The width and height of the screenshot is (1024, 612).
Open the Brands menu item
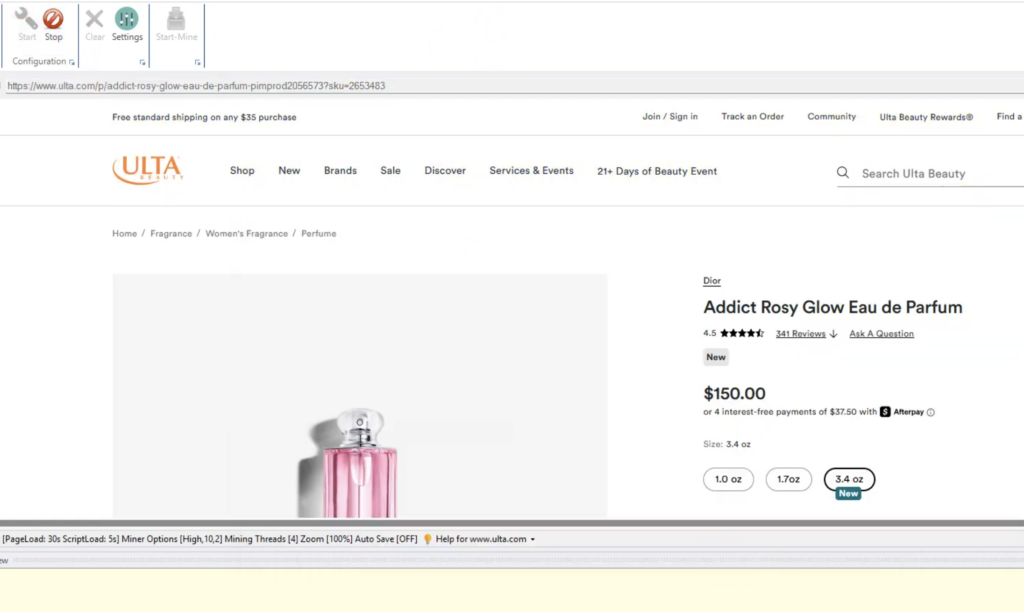click(340, 170)
